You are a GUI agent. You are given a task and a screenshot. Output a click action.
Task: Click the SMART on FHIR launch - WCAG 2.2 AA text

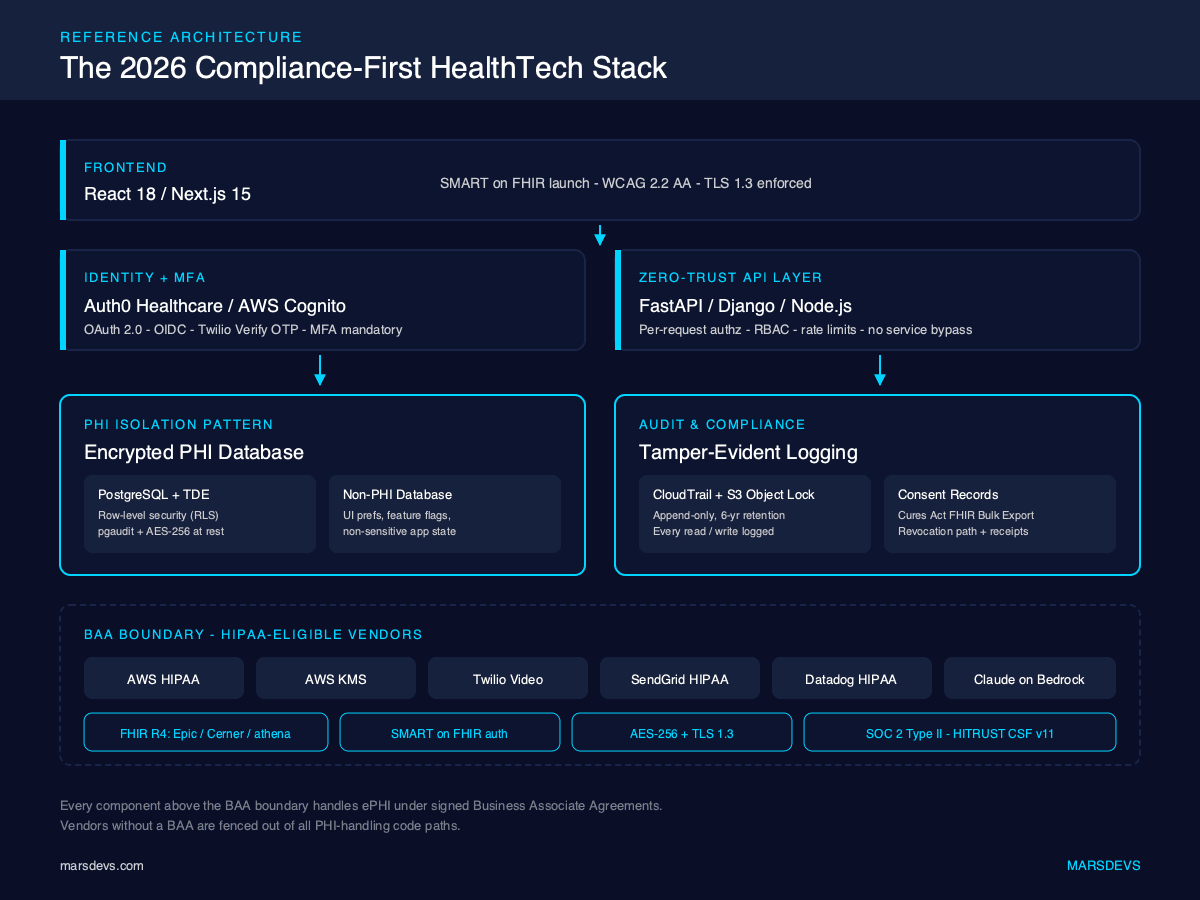click(626, 183)
